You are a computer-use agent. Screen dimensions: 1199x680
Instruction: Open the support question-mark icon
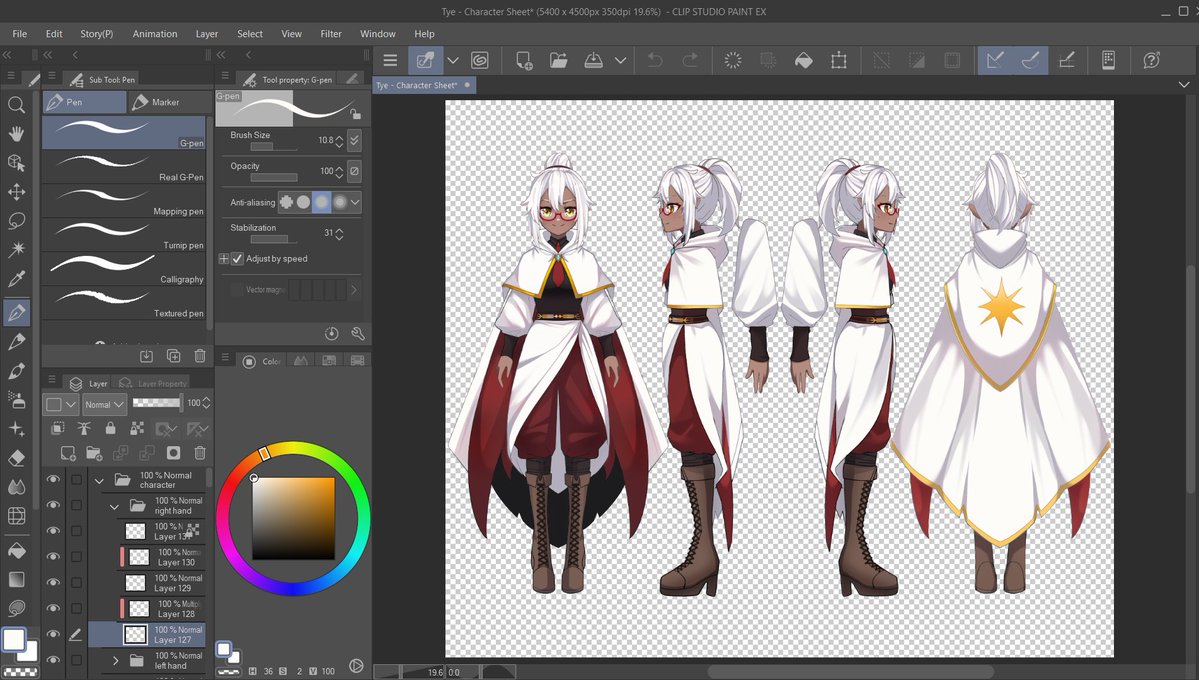[1152, 60]
